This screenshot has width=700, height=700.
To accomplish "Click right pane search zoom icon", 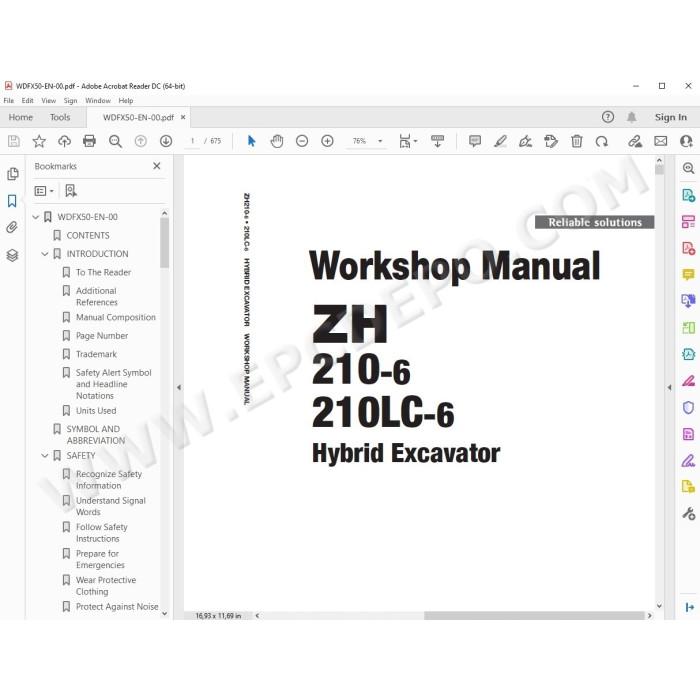I will point(688,169).
